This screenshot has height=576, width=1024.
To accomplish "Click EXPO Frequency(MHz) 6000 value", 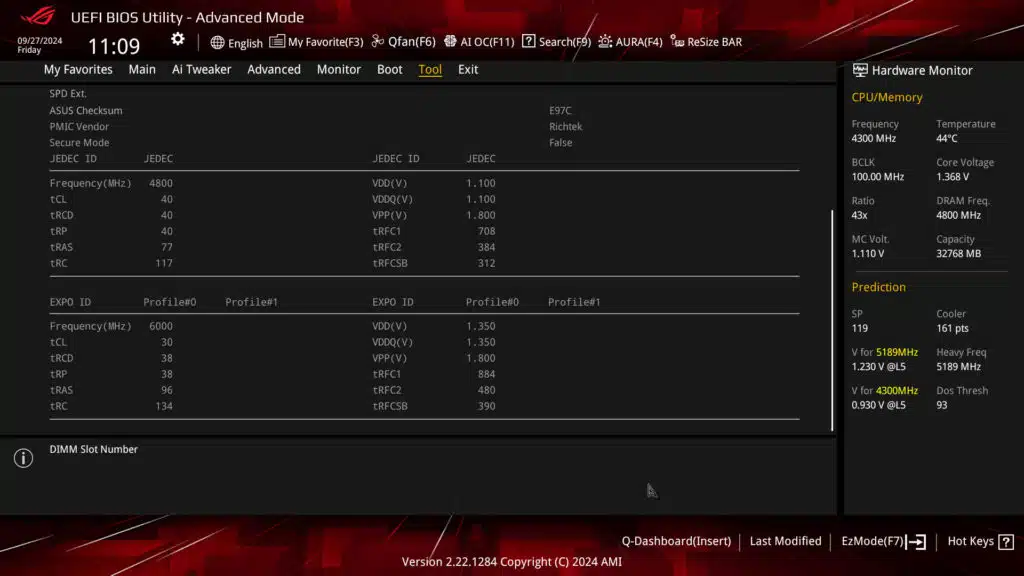I will click(x=161, y=326).
